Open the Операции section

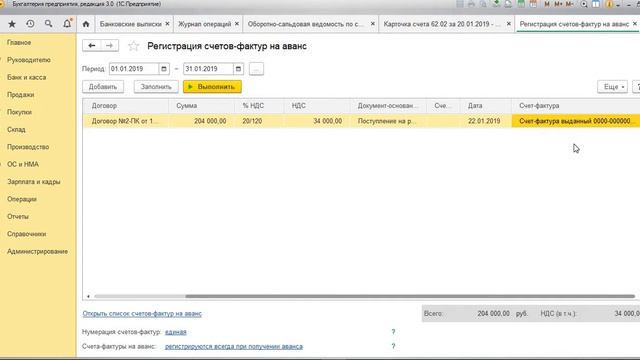click(22, 199)
